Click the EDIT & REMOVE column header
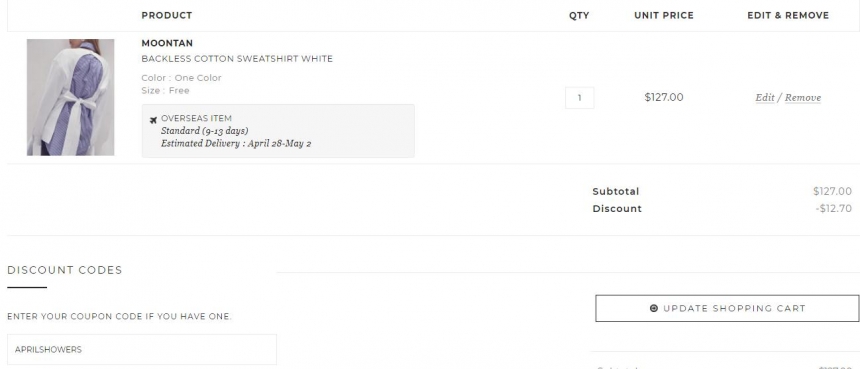860x369 pixels. pos(788,15)
